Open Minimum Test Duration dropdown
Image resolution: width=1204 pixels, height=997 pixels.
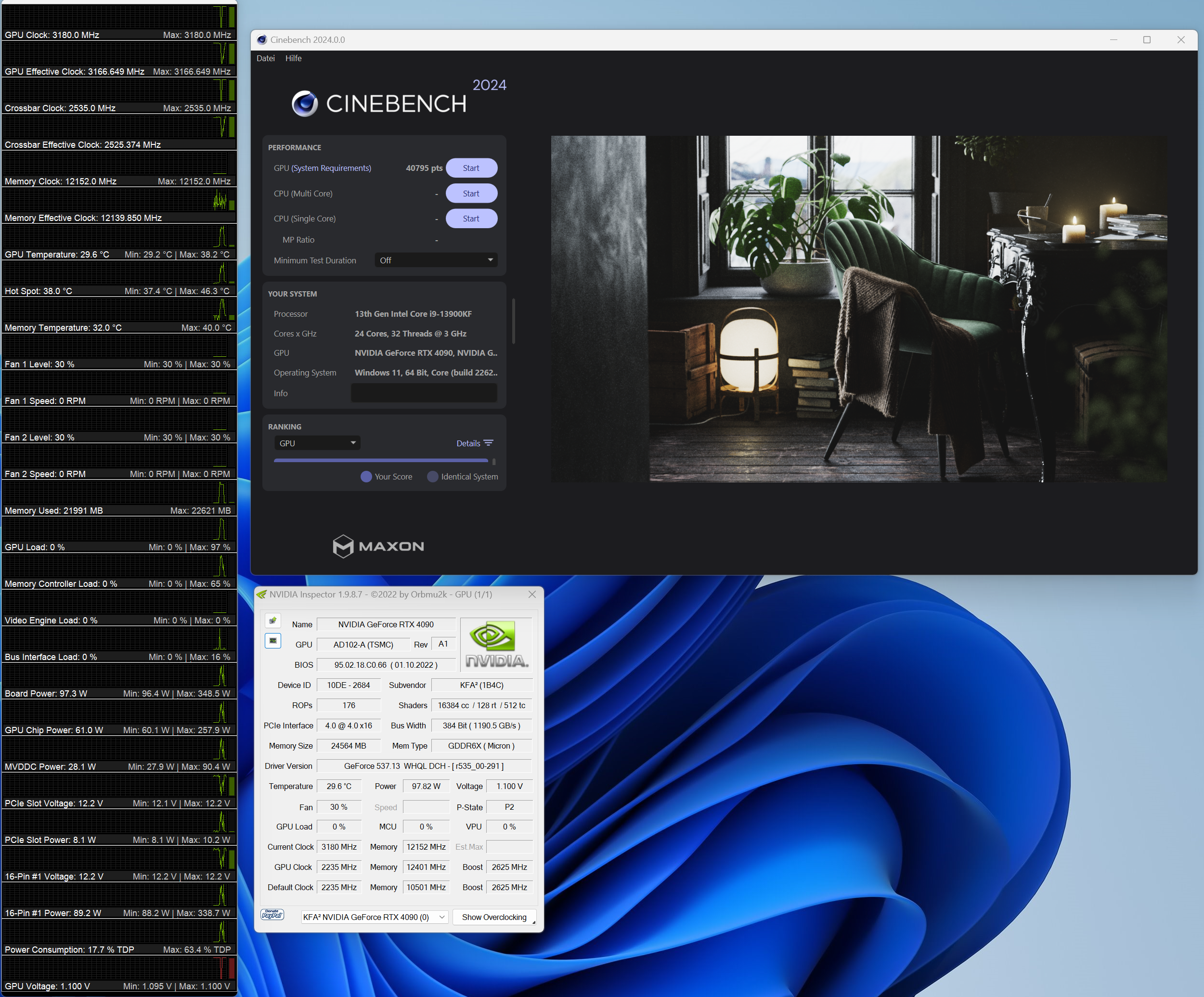[436, 260]
